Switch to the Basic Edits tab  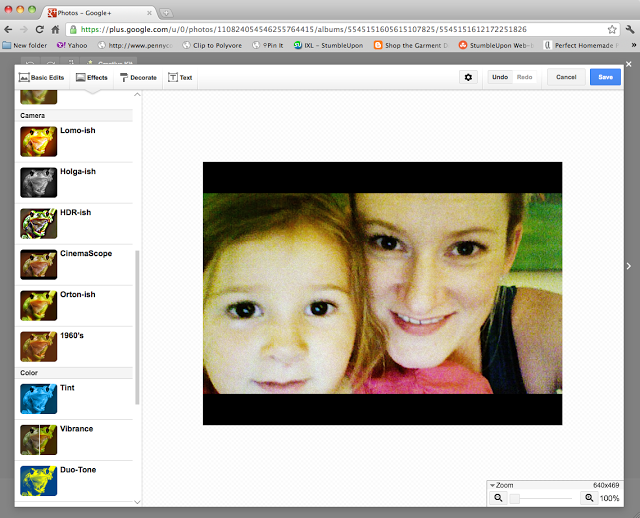[40, 77]
